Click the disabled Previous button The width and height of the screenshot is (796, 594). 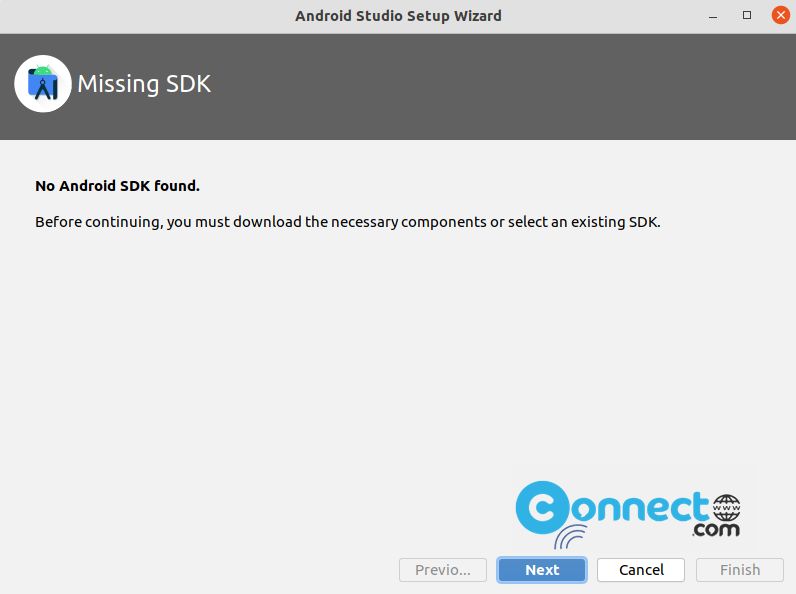[x=443, y=570]
